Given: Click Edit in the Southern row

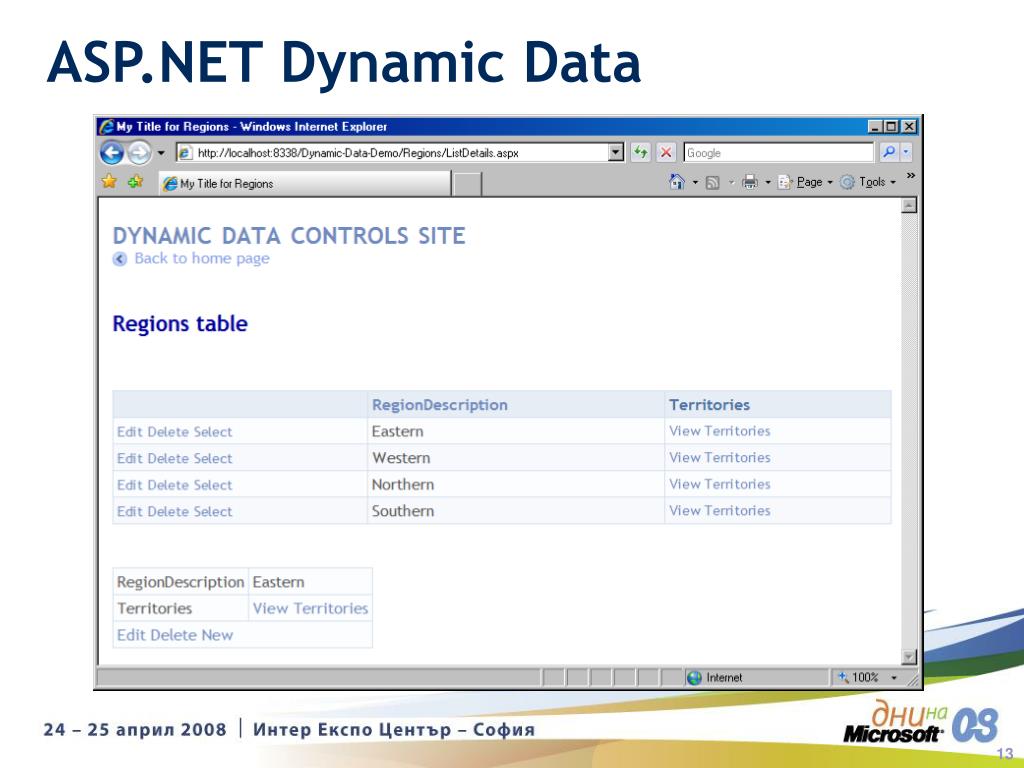Looking at the screenshot, I should pos(129,511).
